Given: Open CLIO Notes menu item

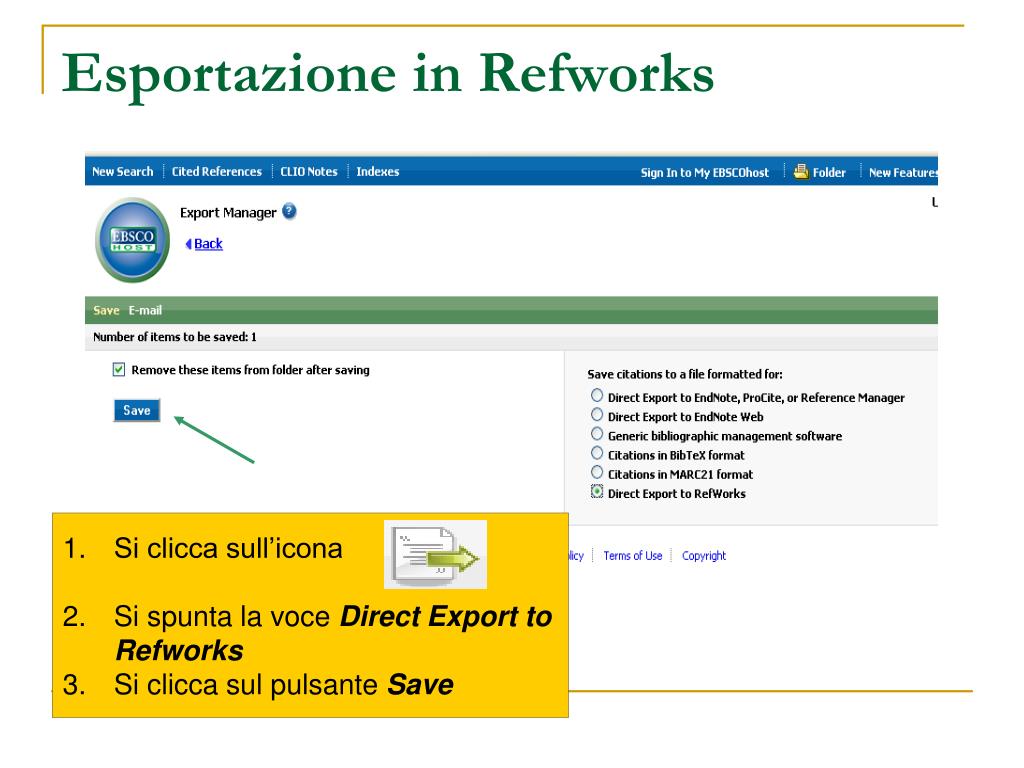Looking at the screenshot, I should point(309,172).
